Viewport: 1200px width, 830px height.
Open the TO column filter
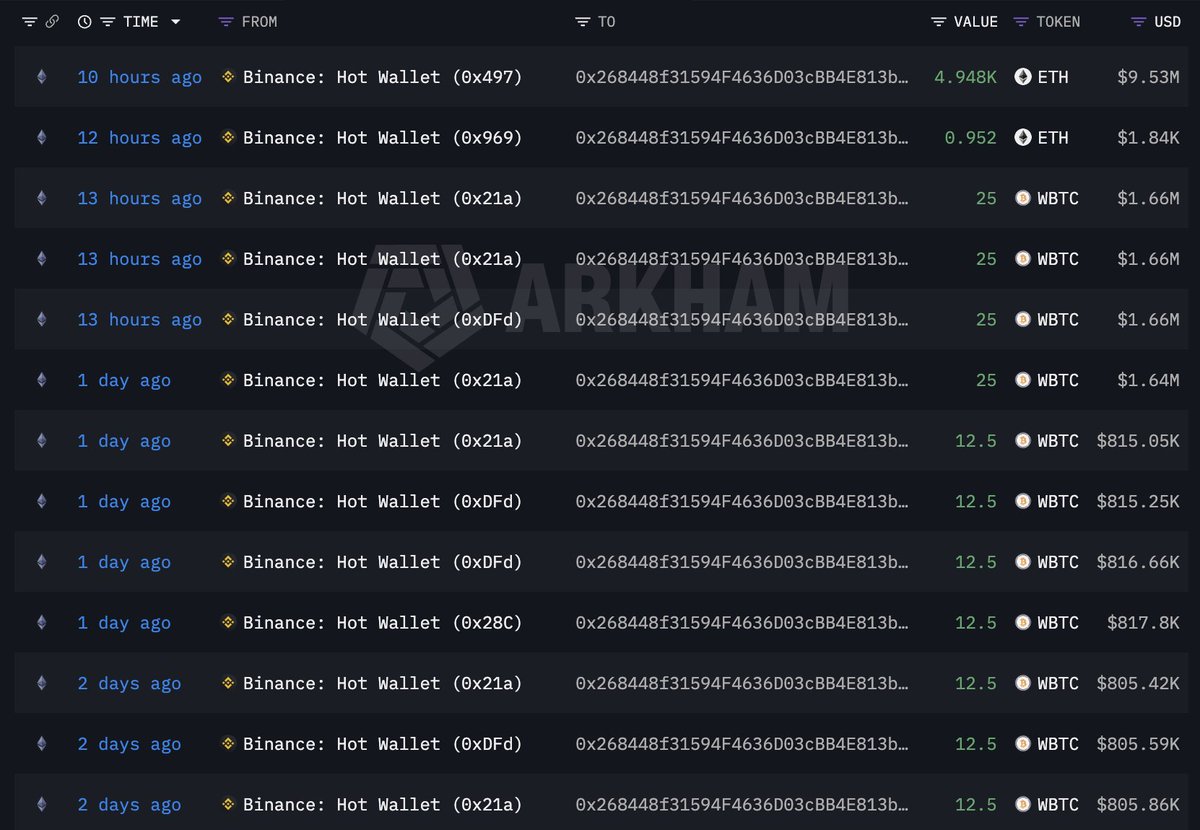583,21
